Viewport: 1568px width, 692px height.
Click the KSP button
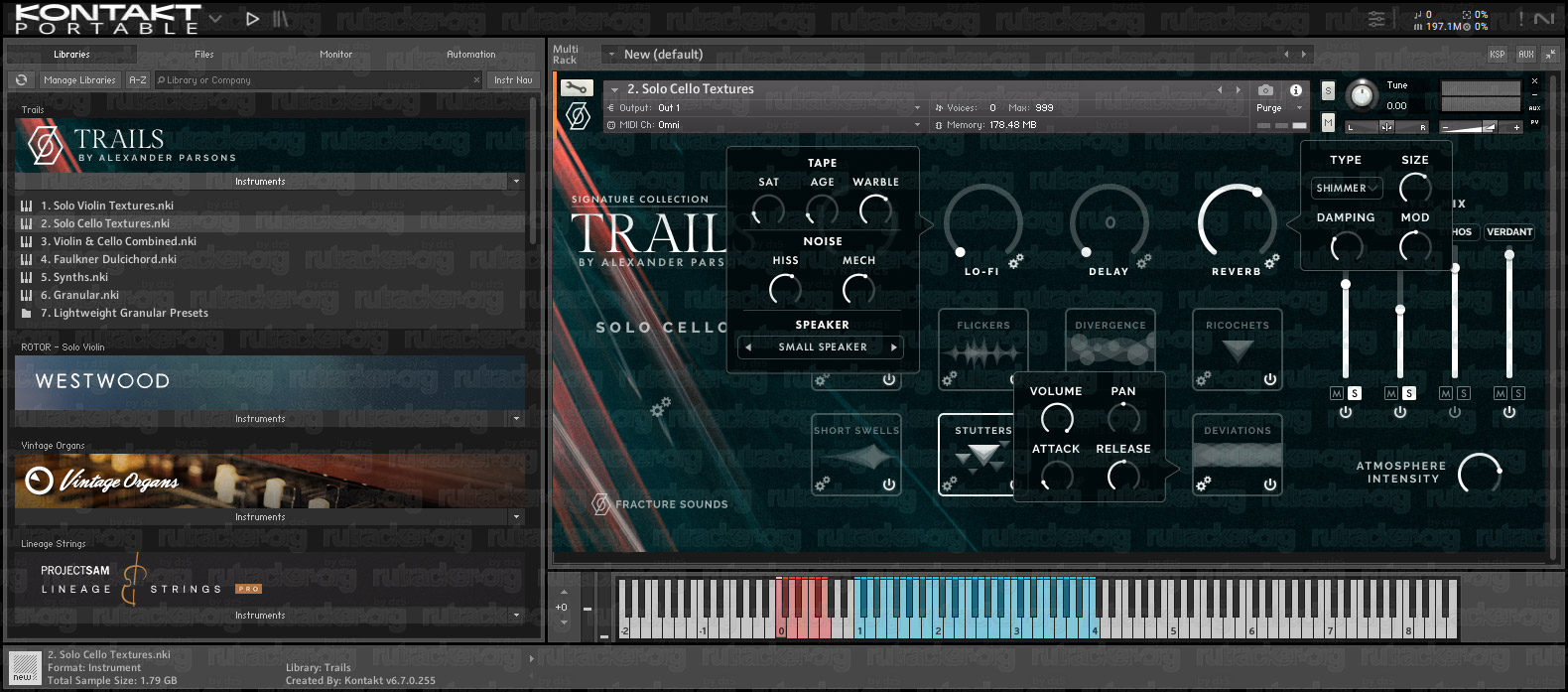click(x=1498, y=54)
